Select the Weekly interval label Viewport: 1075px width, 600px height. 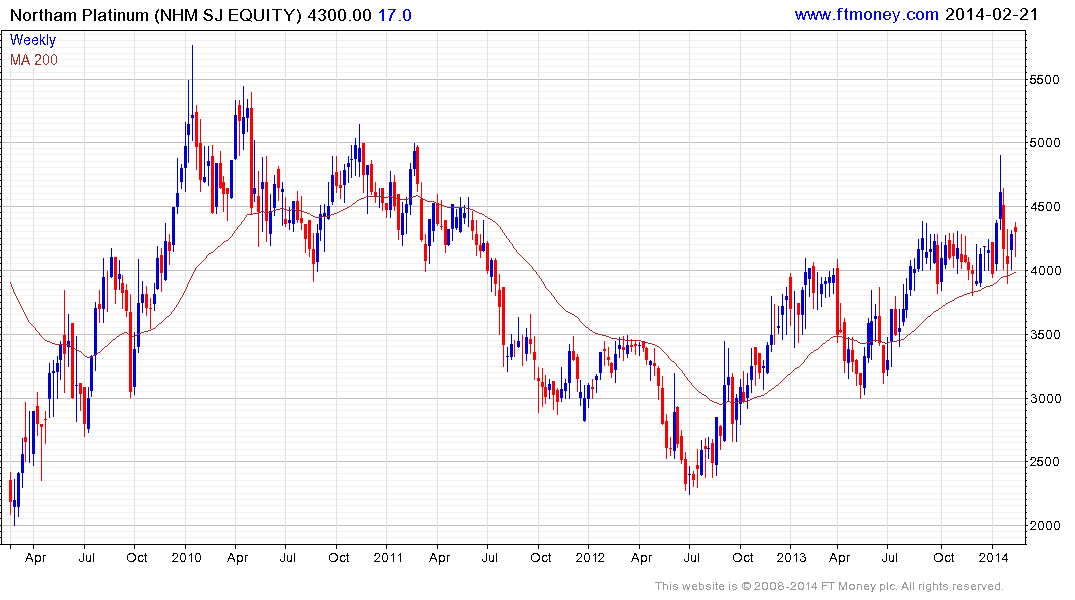[x=33, y=40]
